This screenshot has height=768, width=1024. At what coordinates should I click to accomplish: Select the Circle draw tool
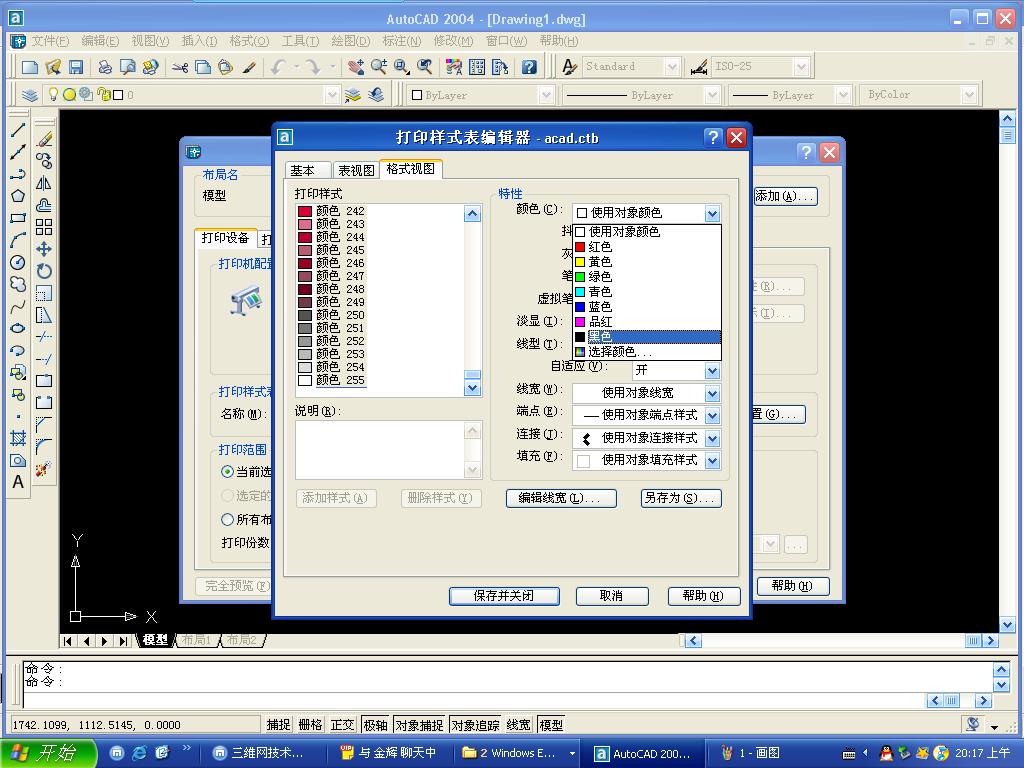click(x=18, y=263)
